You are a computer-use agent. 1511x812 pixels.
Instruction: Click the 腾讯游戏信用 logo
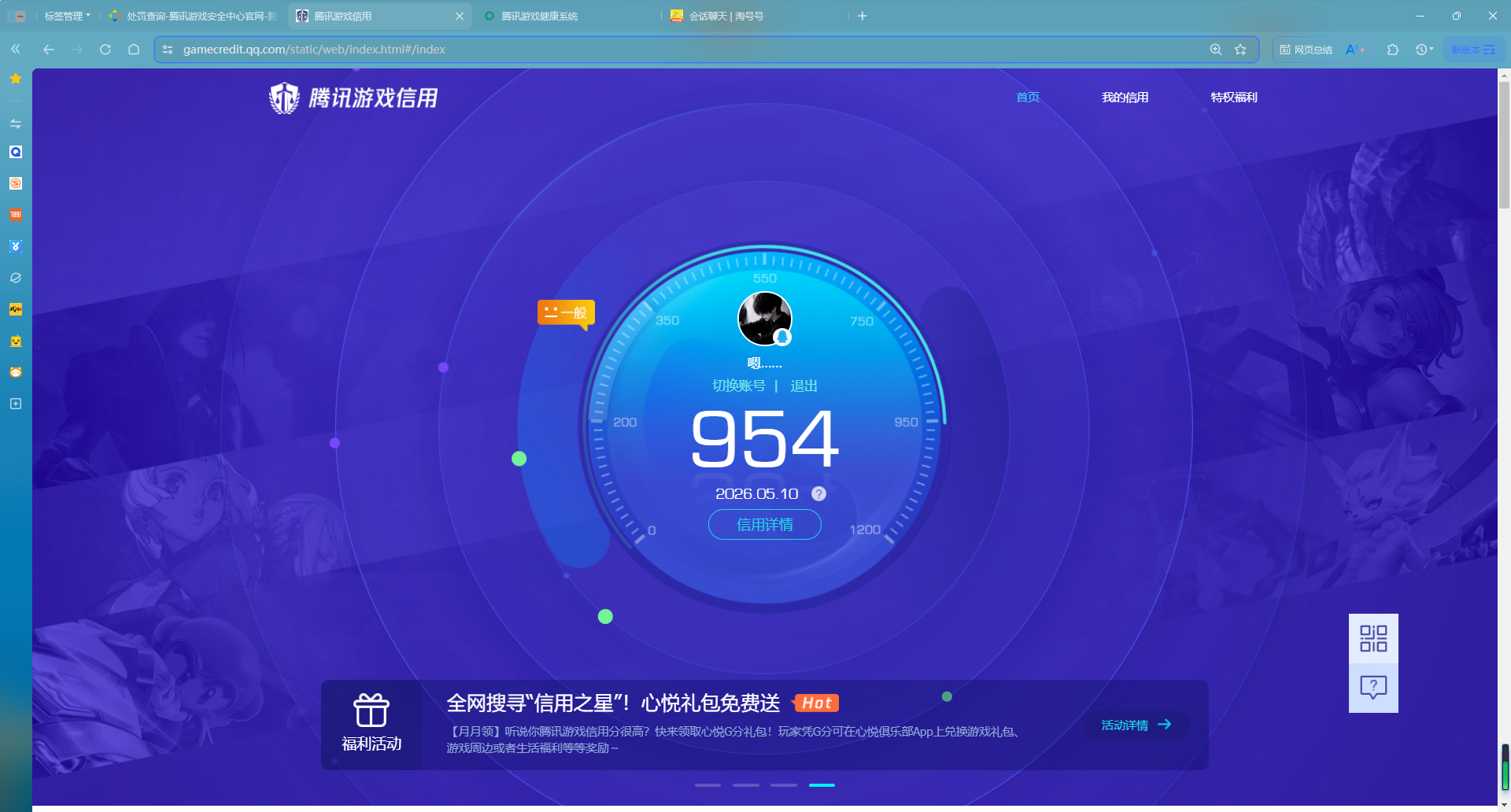[x=353, y=98]
